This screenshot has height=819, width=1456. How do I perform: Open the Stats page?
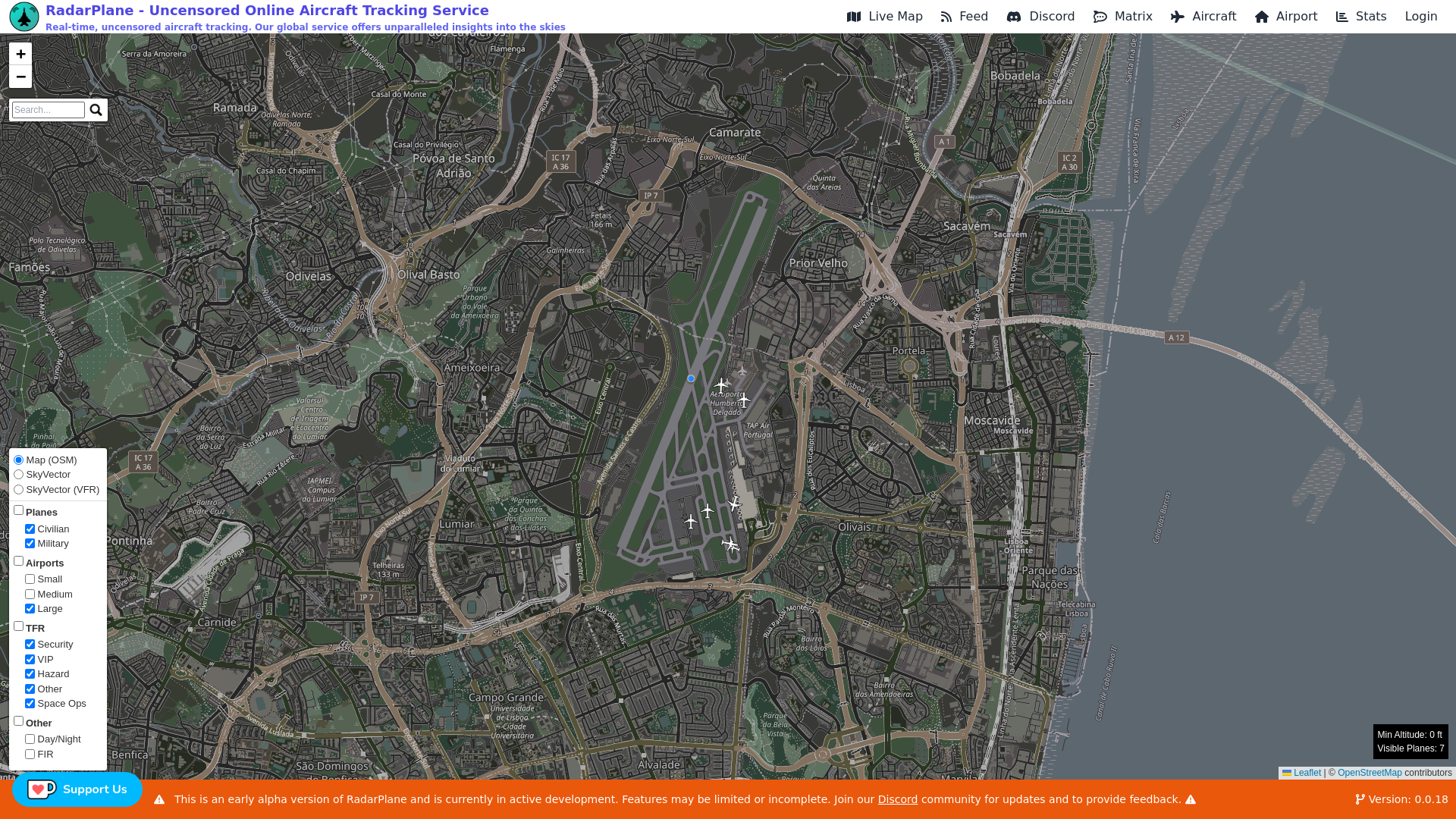pyautogui.click(x=1360, y=17)
